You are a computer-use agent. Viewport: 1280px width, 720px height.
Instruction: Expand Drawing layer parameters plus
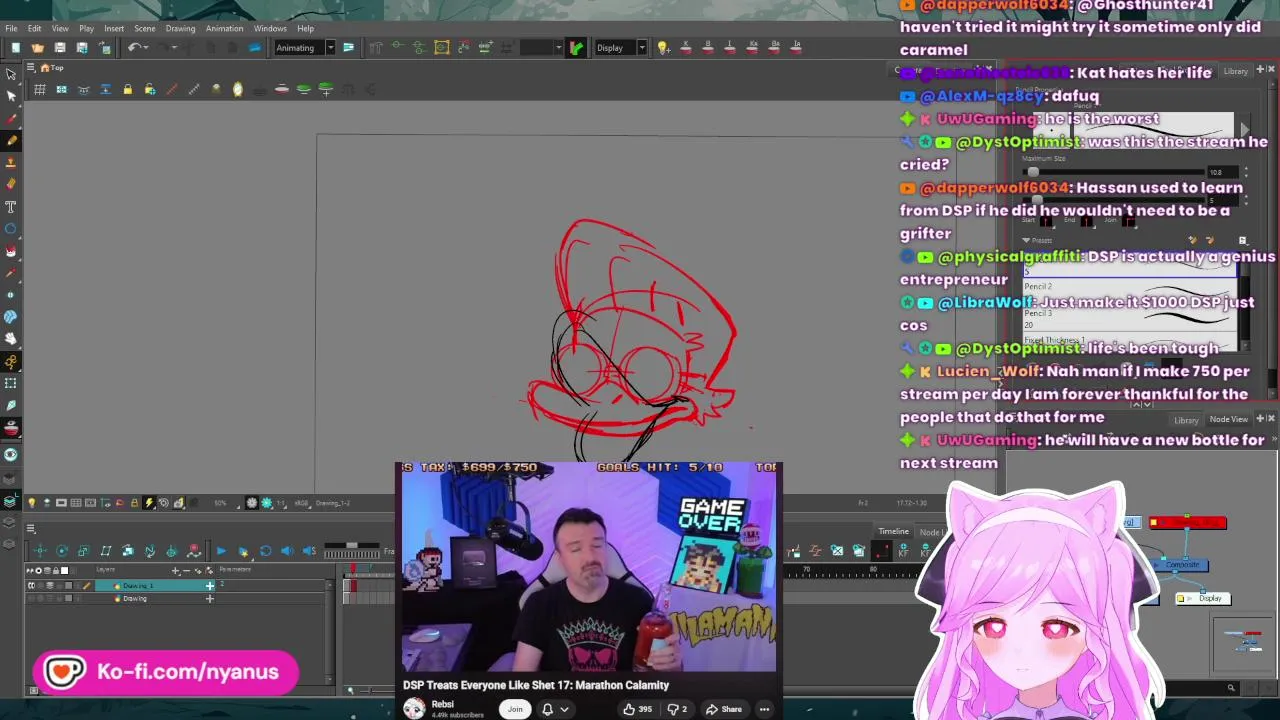pos(210,599)
